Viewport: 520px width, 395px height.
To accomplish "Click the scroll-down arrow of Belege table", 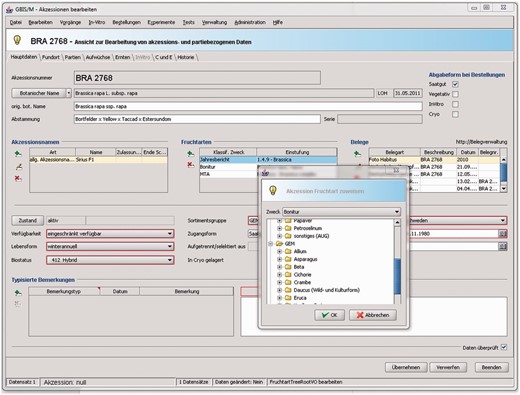I will pos(504,189).
